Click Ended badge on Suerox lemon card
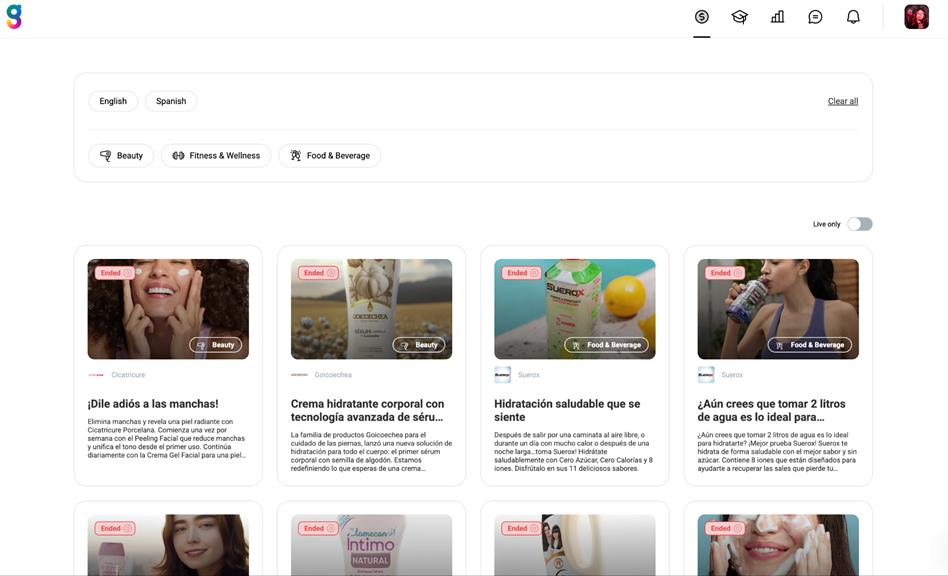This screenshot has height=576, width=948. [x=521, y=273]
